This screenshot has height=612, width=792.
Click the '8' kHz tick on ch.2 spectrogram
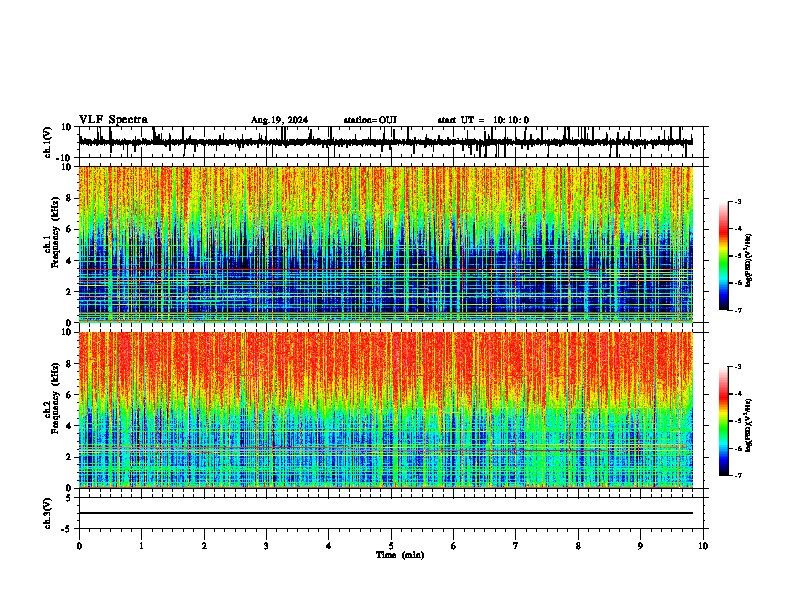(69, 364)
